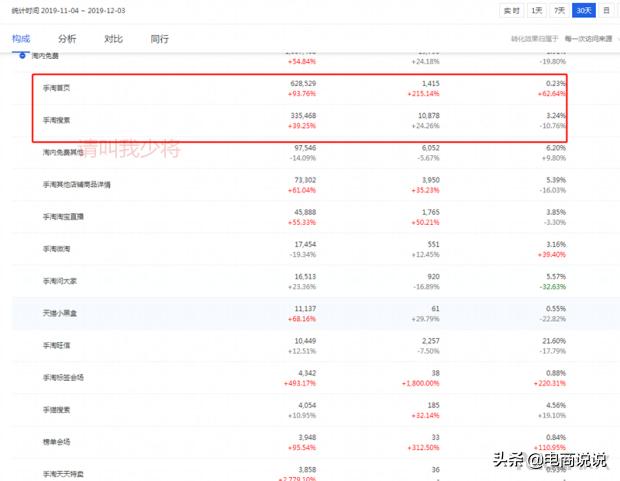The height and width of the screenshot is (481, 620).
Task: Click the buyer count 1,415
Action: point(431,83)
